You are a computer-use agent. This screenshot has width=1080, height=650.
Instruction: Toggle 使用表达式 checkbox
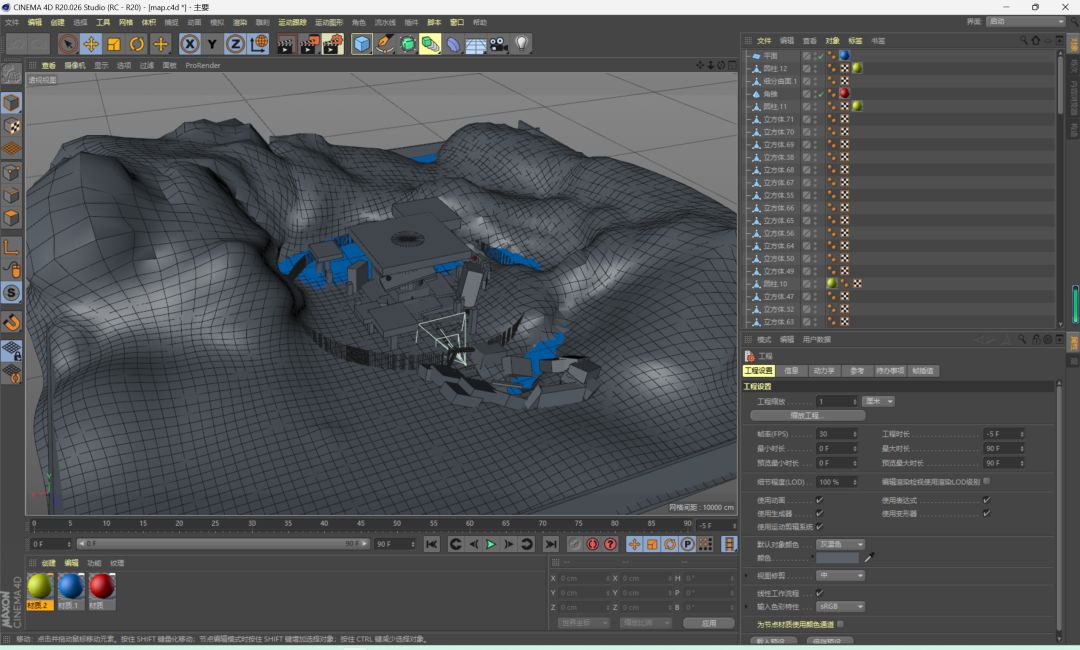(x=986, y=500)
